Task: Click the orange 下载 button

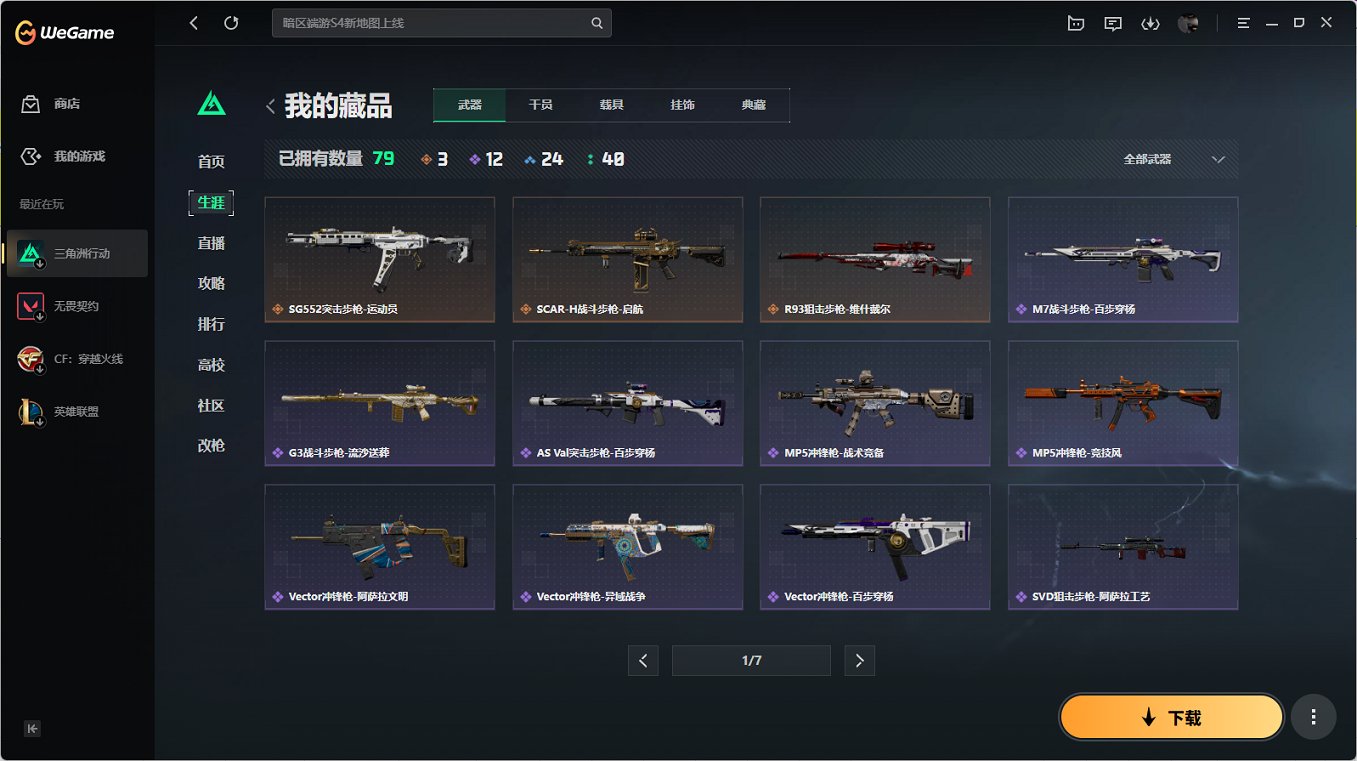Action: pyautogui.click(x=1171, y=717)
